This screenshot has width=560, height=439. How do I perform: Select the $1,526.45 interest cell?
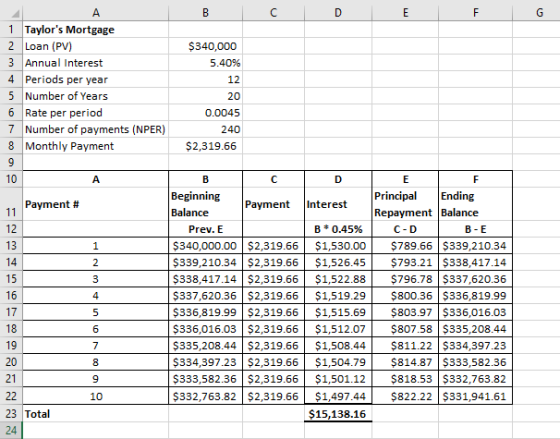[x=338, y=263]
